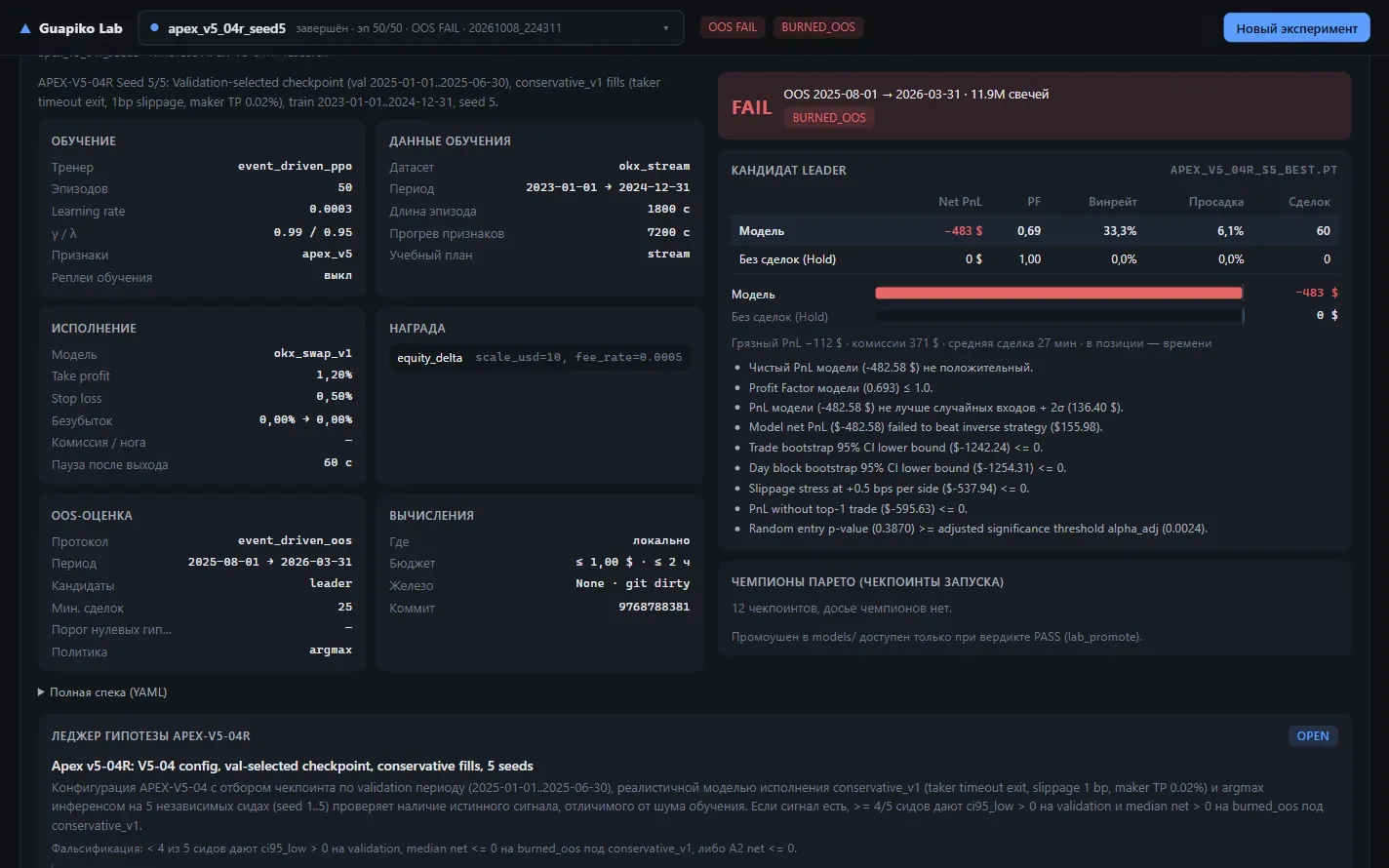Select the BURNED_OOS tag inside the red FAIL panel

click(x=829, y=118)
